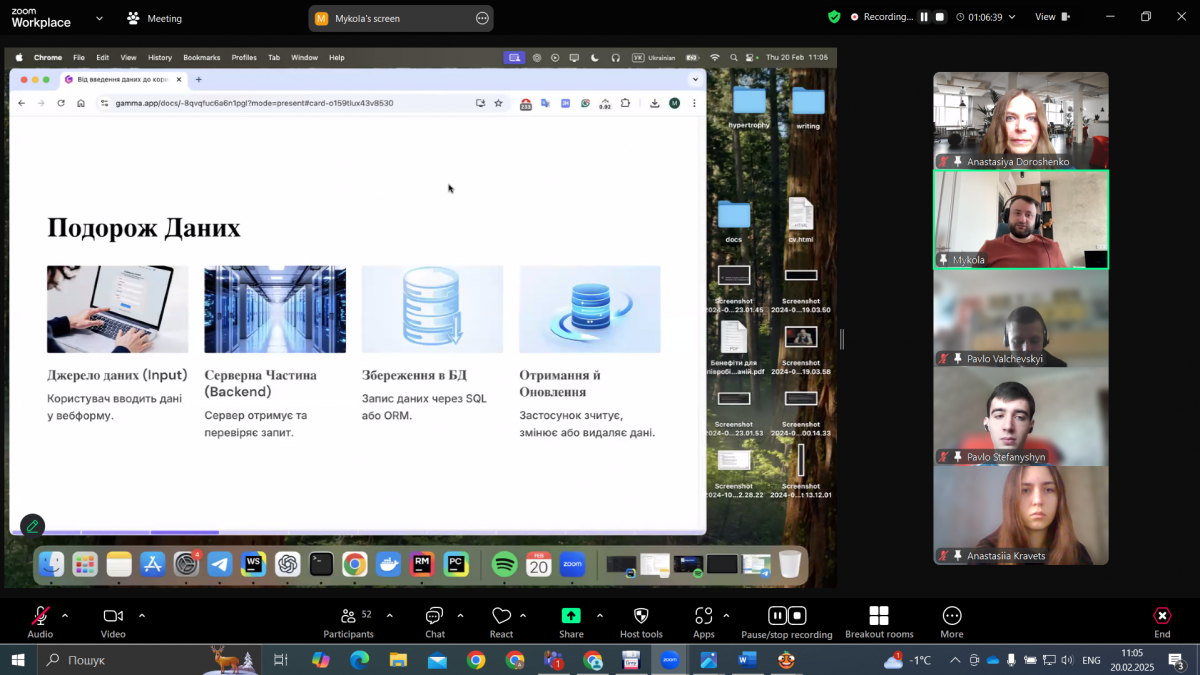The image size is (1200, 675).
Task: Unmute the Audio microphone
Action: pos(40,616)
